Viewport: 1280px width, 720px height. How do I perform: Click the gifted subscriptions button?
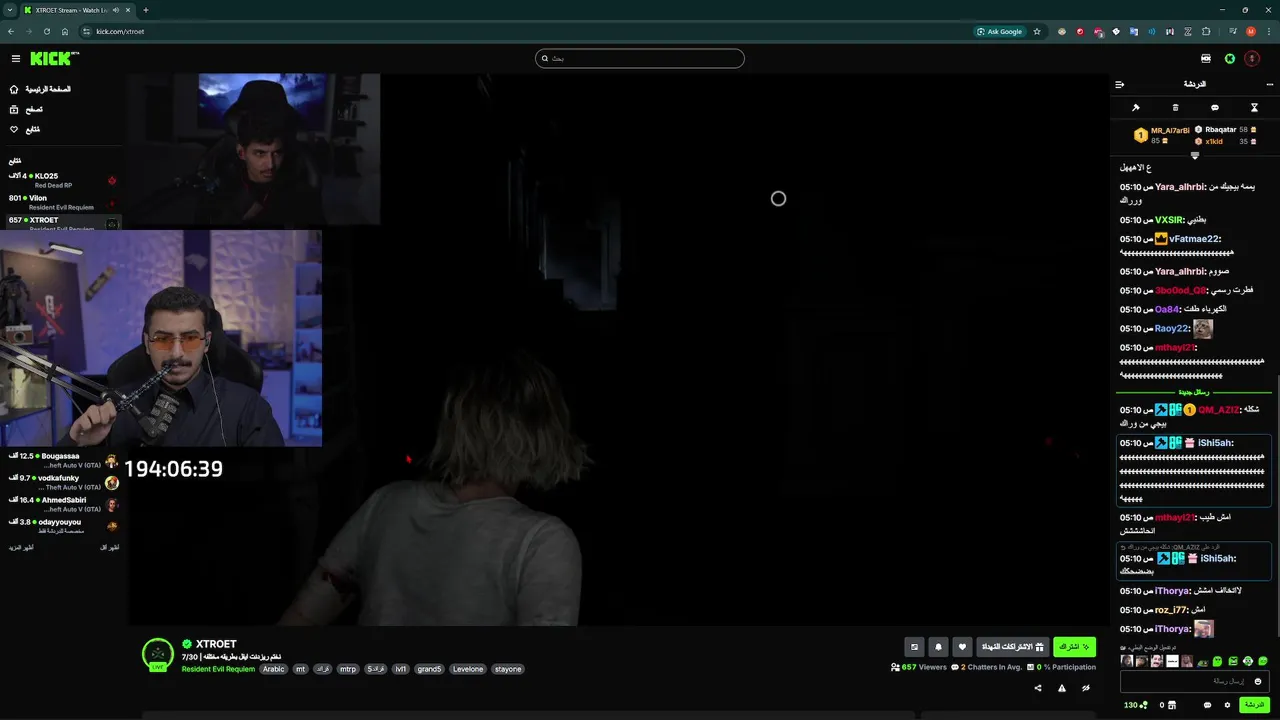point(1012,647)
